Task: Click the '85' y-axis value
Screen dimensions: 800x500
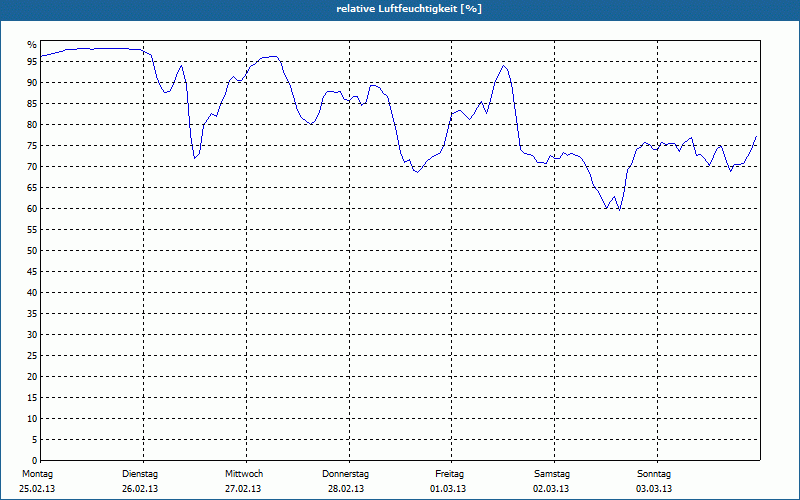Action: [32, 104]
